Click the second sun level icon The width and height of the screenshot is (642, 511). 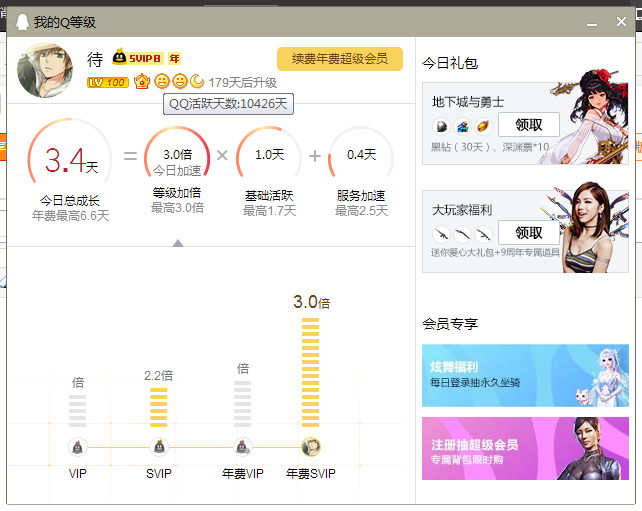pos(180,81)
